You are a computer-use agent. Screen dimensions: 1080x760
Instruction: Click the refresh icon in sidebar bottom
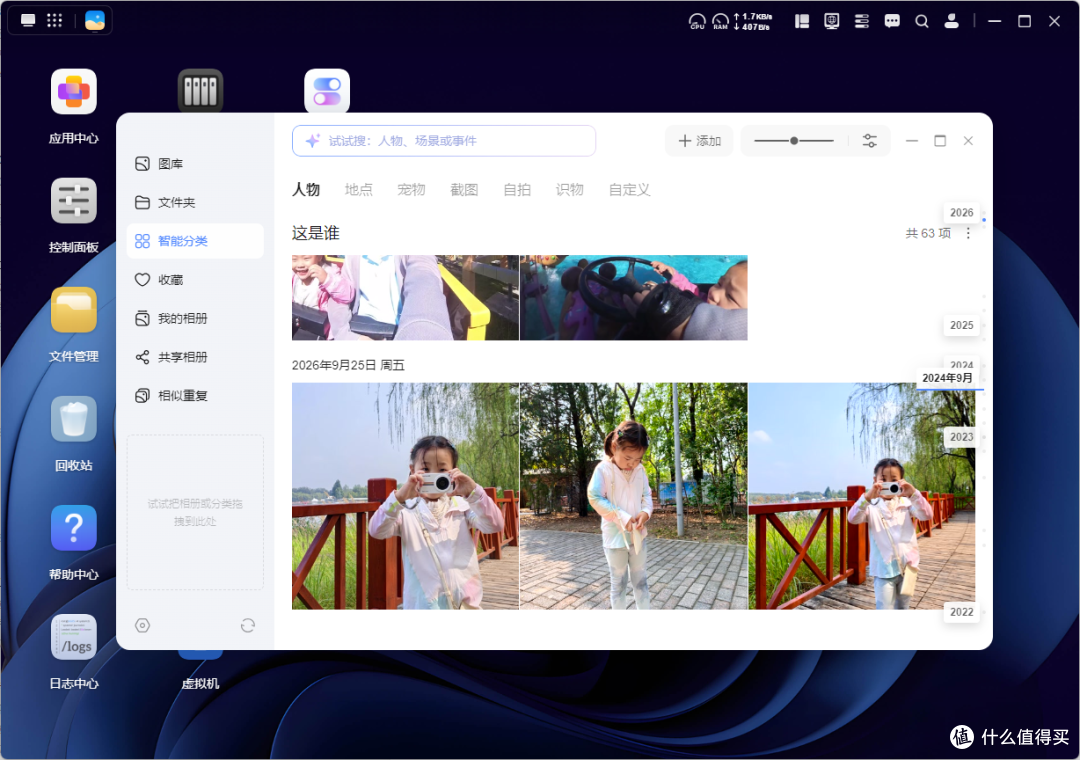click(x=248, y=626)
